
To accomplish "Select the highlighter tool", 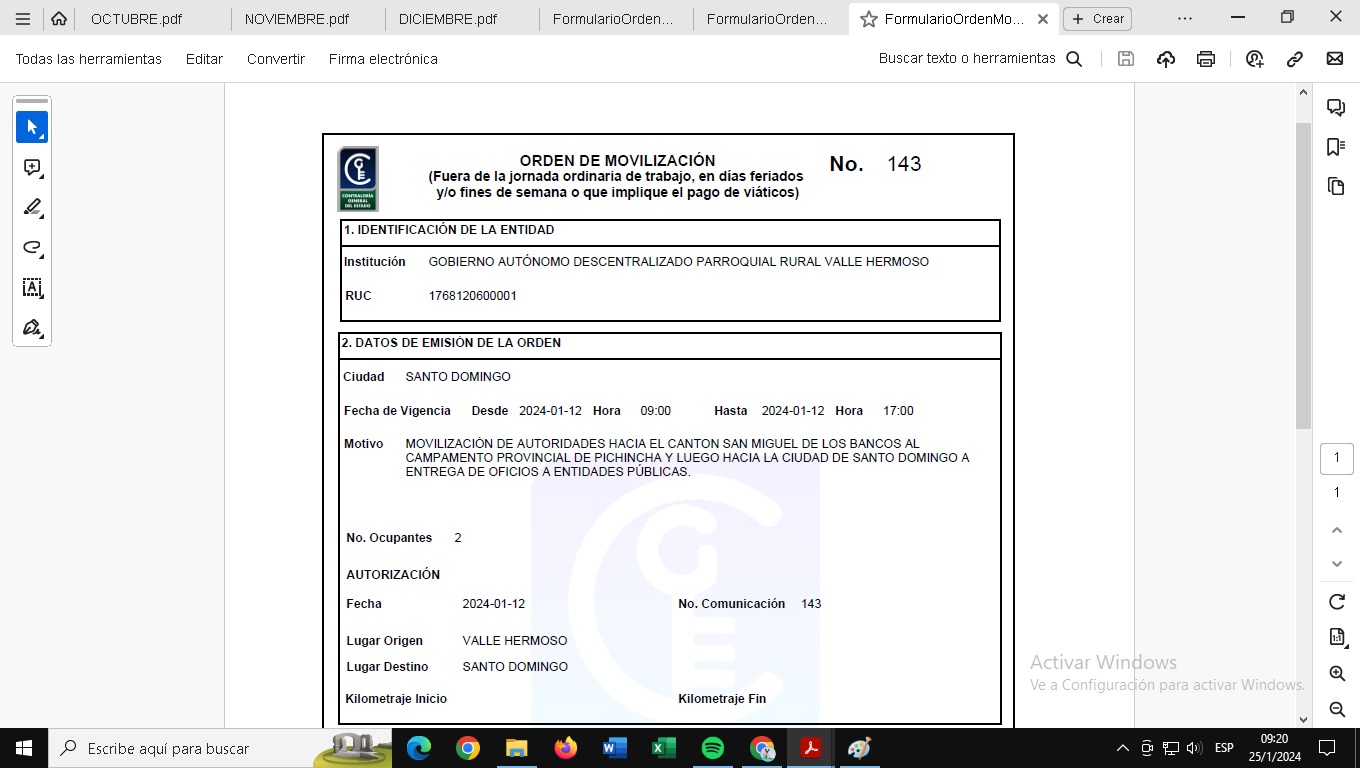I will pyautogui.click(x=32, y=208).
